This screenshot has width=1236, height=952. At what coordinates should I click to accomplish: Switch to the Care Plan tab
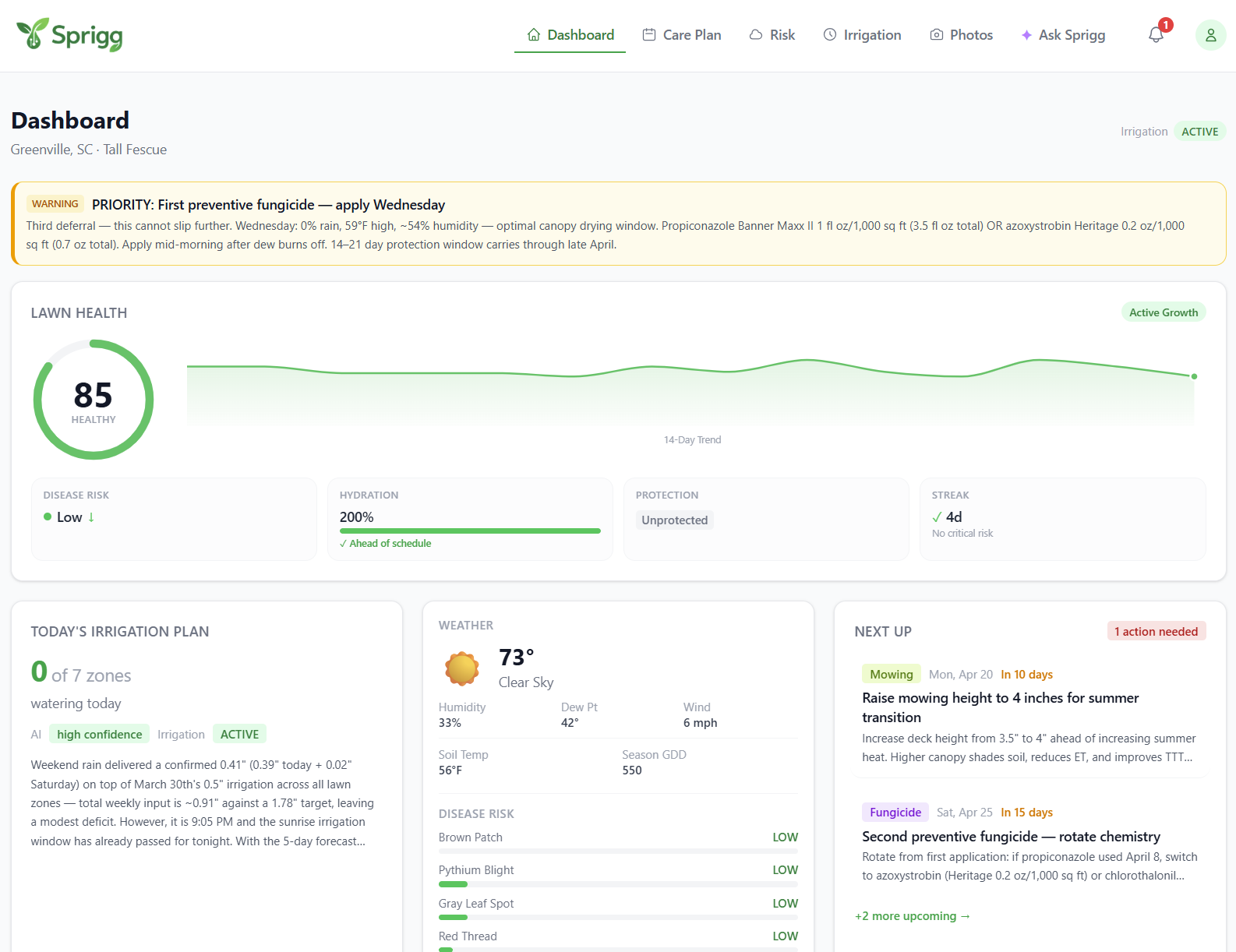click(682, 35)
